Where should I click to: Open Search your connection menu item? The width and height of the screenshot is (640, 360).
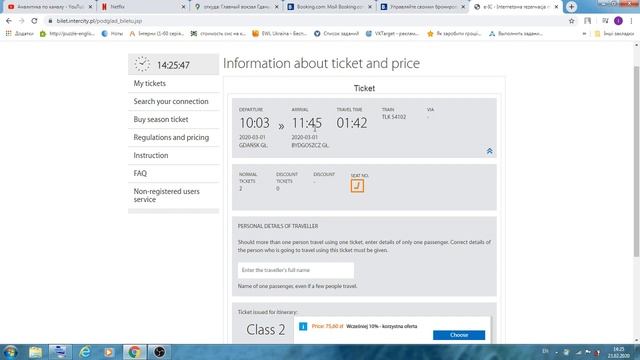click(171, 102)
